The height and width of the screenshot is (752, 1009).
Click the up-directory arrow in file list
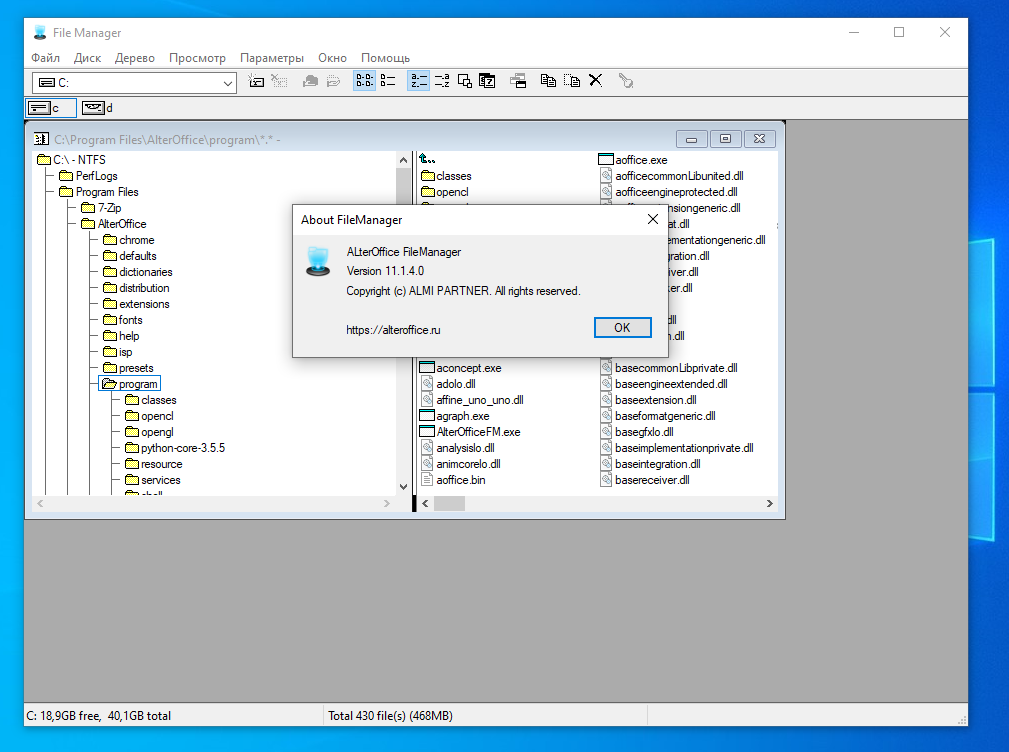(x=427, y=159)
